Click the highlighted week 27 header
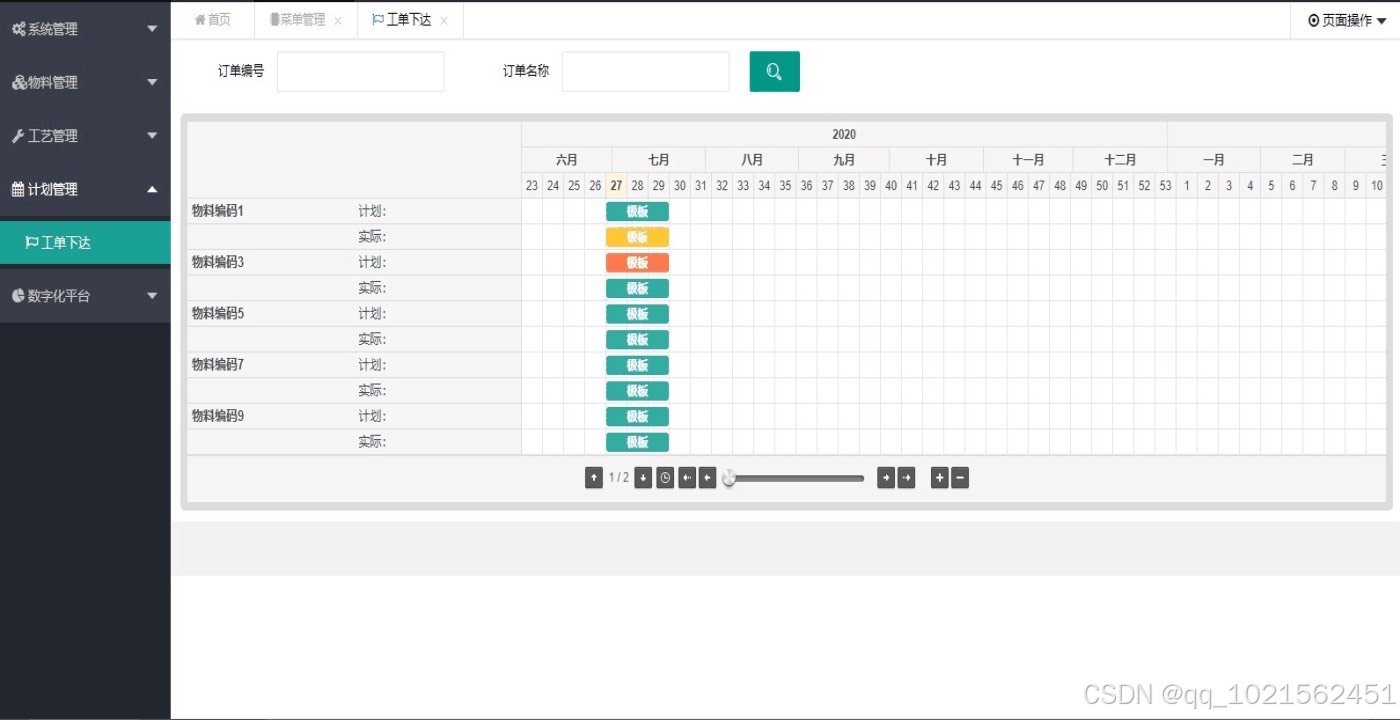This screenshot has width=1400, height=720. coord(616,186)
